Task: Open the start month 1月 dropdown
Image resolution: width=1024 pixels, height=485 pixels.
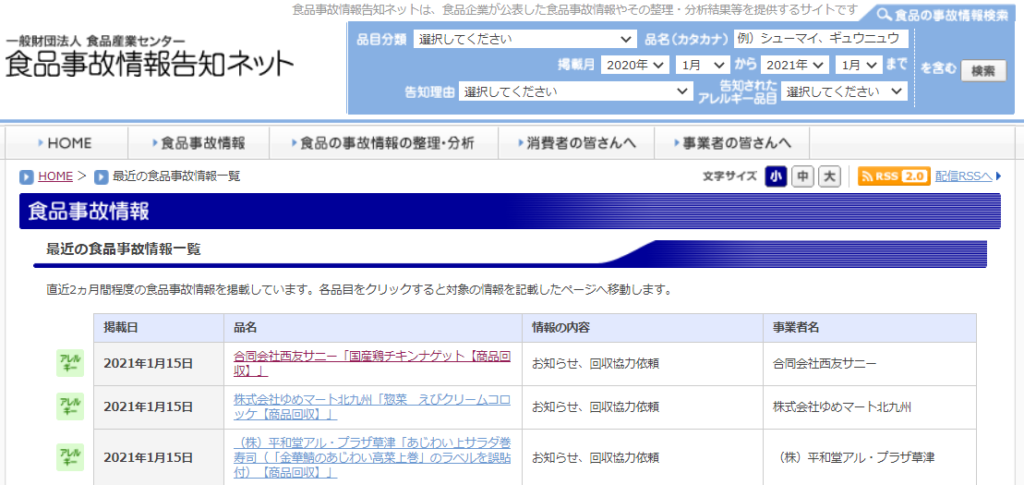Action: pos(703,65)
